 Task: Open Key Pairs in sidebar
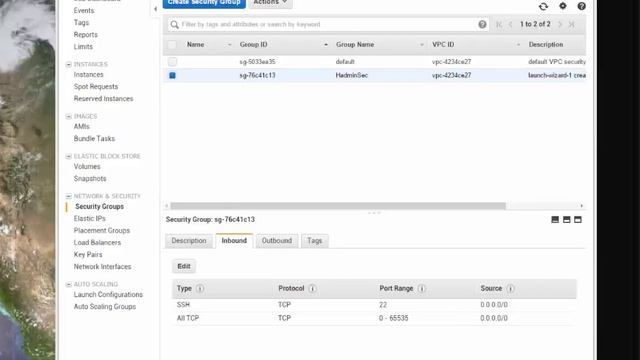click(88, 255)
